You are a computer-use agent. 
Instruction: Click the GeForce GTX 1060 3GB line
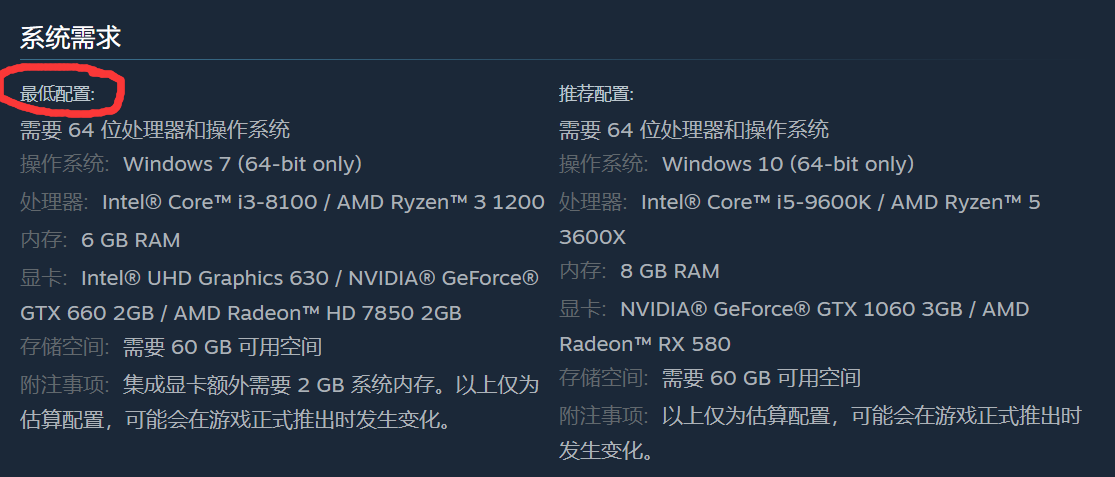click(x=824, y=309)
